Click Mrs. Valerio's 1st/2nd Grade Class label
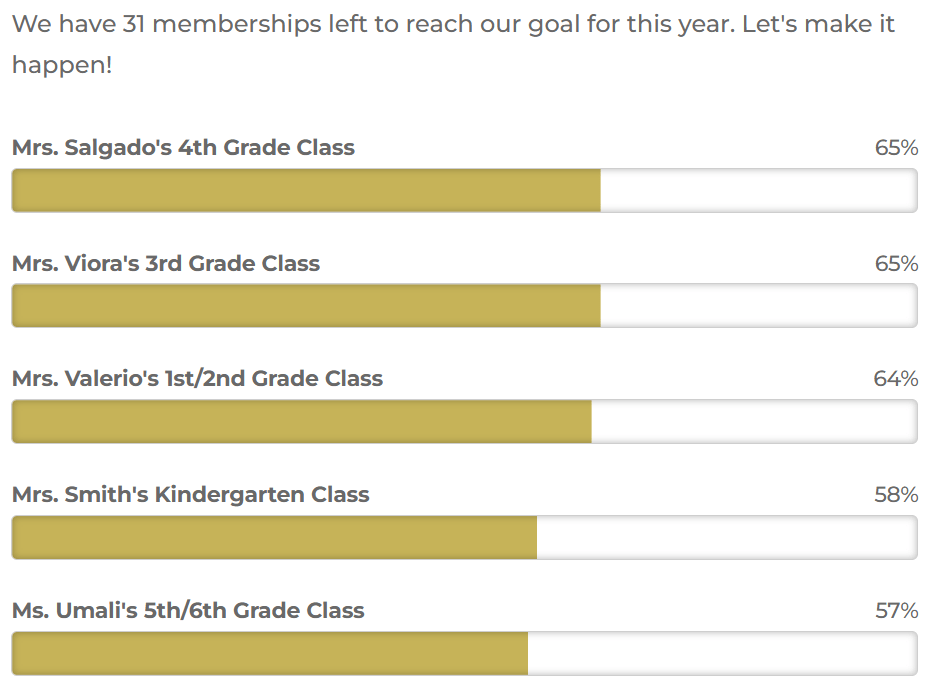 point(197,379)
